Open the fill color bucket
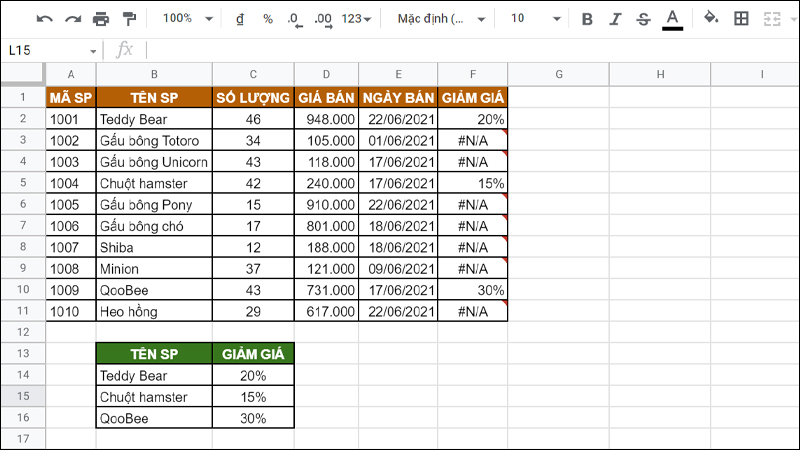This screenshot has width=800, height=450. pyautogui.click(x=711, y=18)
